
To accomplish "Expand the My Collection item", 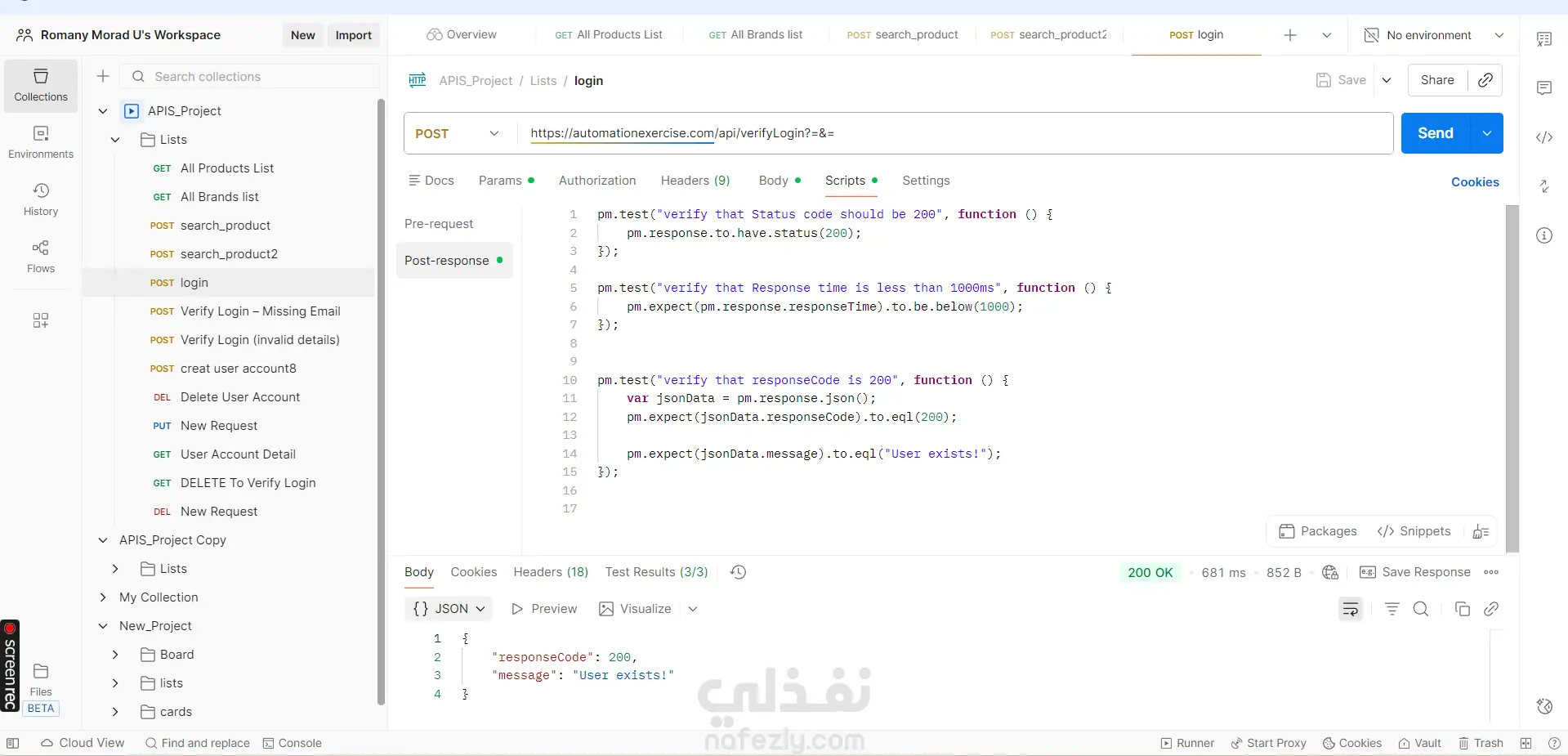I will point(103,597).
